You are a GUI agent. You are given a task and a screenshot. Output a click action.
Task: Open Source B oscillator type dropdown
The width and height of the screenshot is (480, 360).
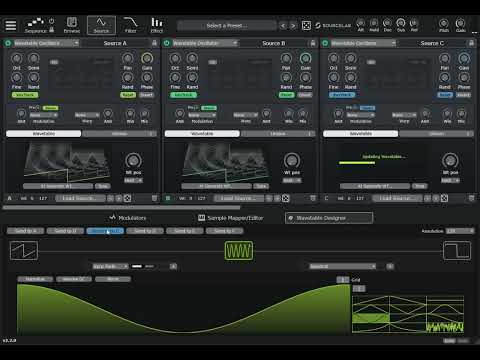pyautogui.click(x=205, y=43)
